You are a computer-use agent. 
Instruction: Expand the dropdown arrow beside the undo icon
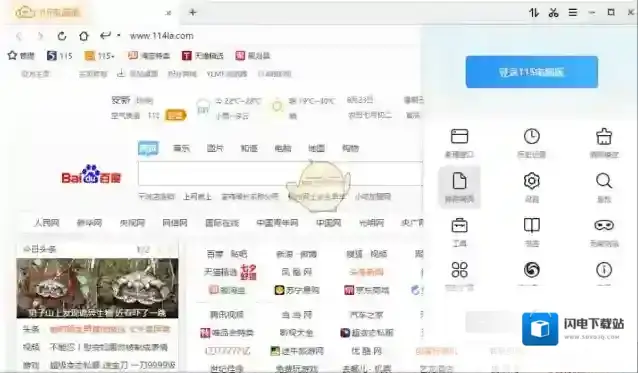118,35
